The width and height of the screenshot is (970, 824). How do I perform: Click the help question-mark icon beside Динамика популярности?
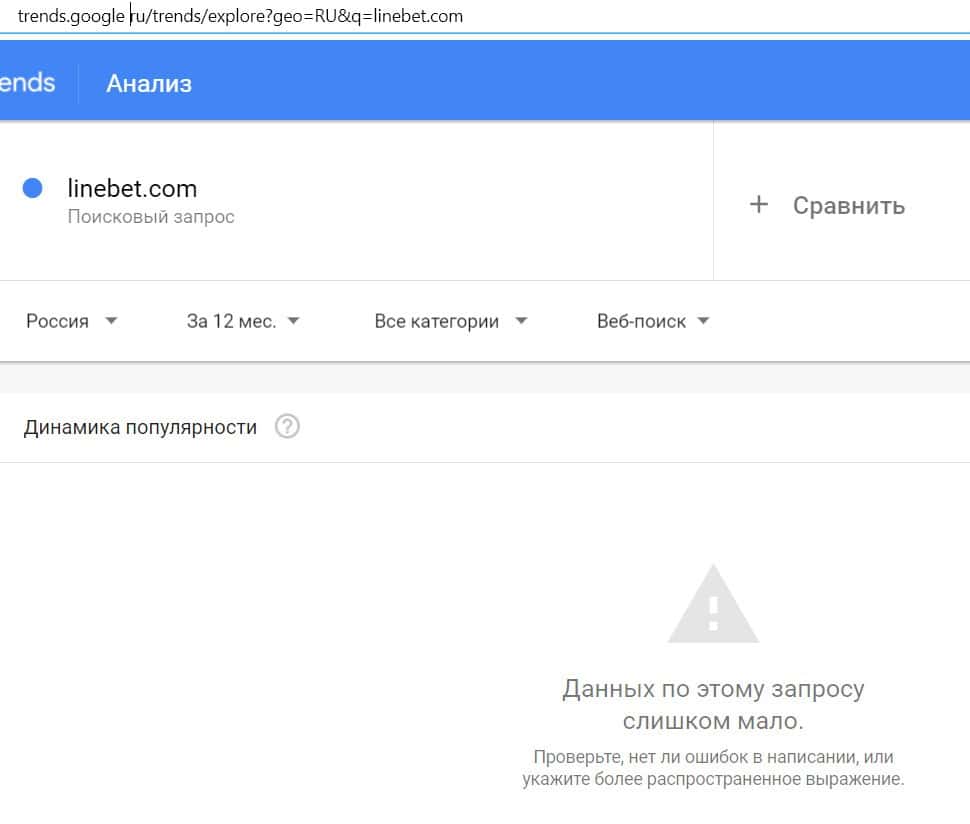[287, 427]
